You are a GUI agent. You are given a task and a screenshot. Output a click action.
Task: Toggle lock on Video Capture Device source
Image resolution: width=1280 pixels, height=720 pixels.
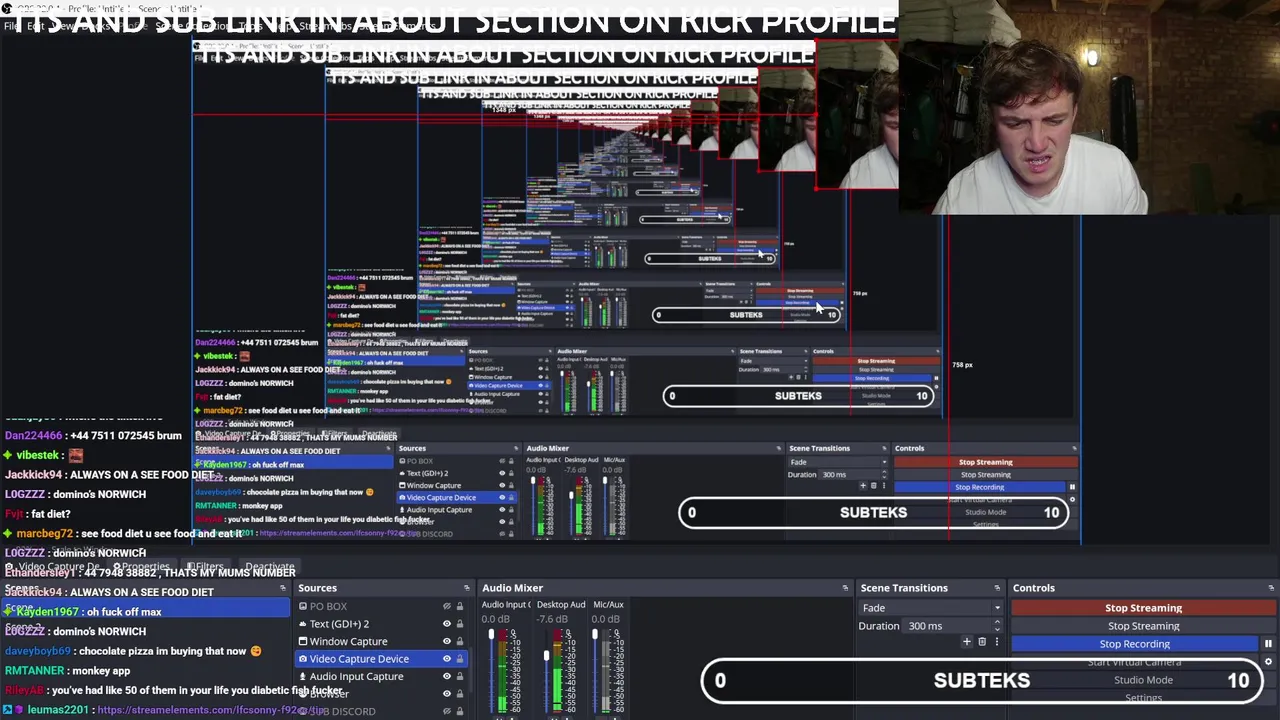[460, 659]
